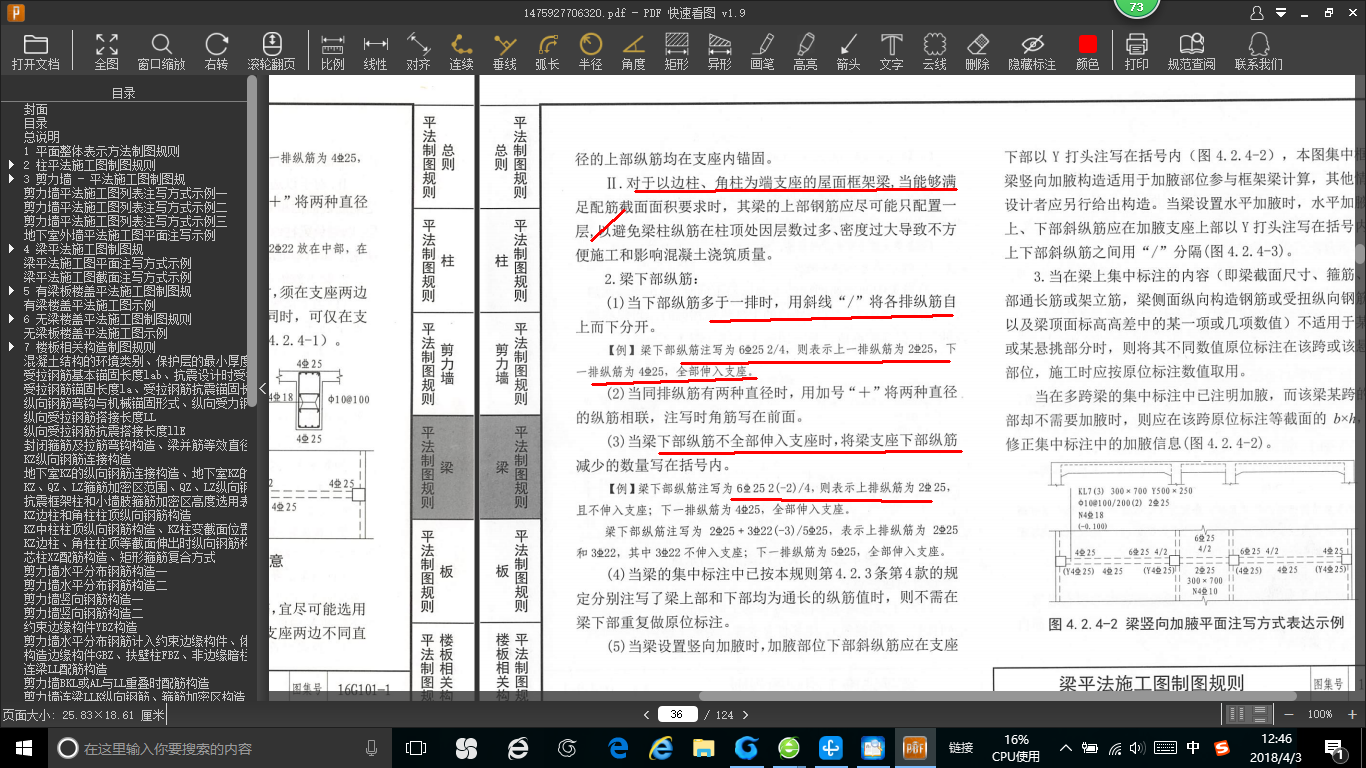The width and height of the screenshot is (1366, 768).
Task: Open bookmark 无梁板楼盖平法施工图示例
Action: pyautogui.click(x=96, y=333)
